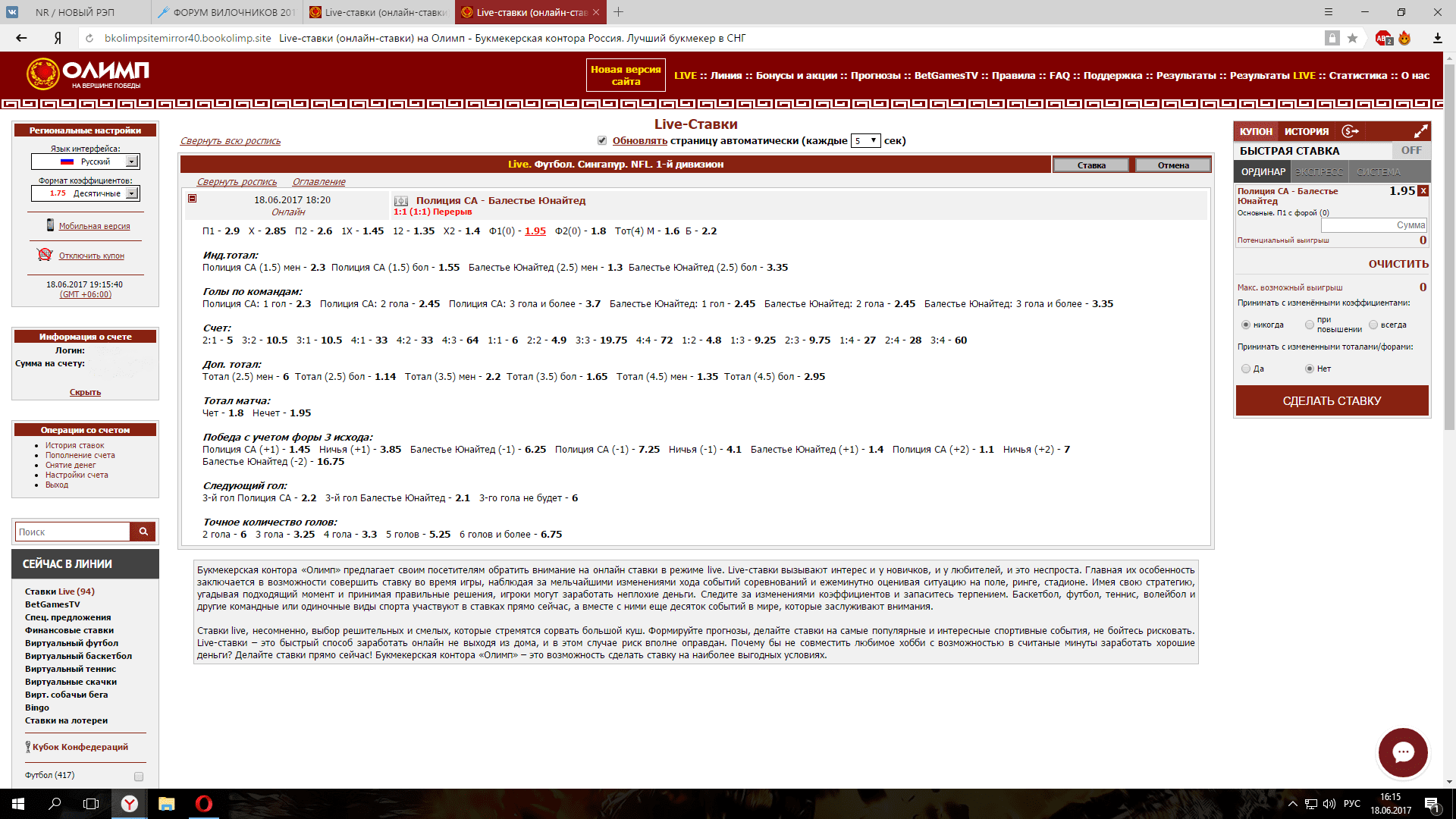
Task: Remove the Полиция СА bet with the X
Action: point(1423,191)
